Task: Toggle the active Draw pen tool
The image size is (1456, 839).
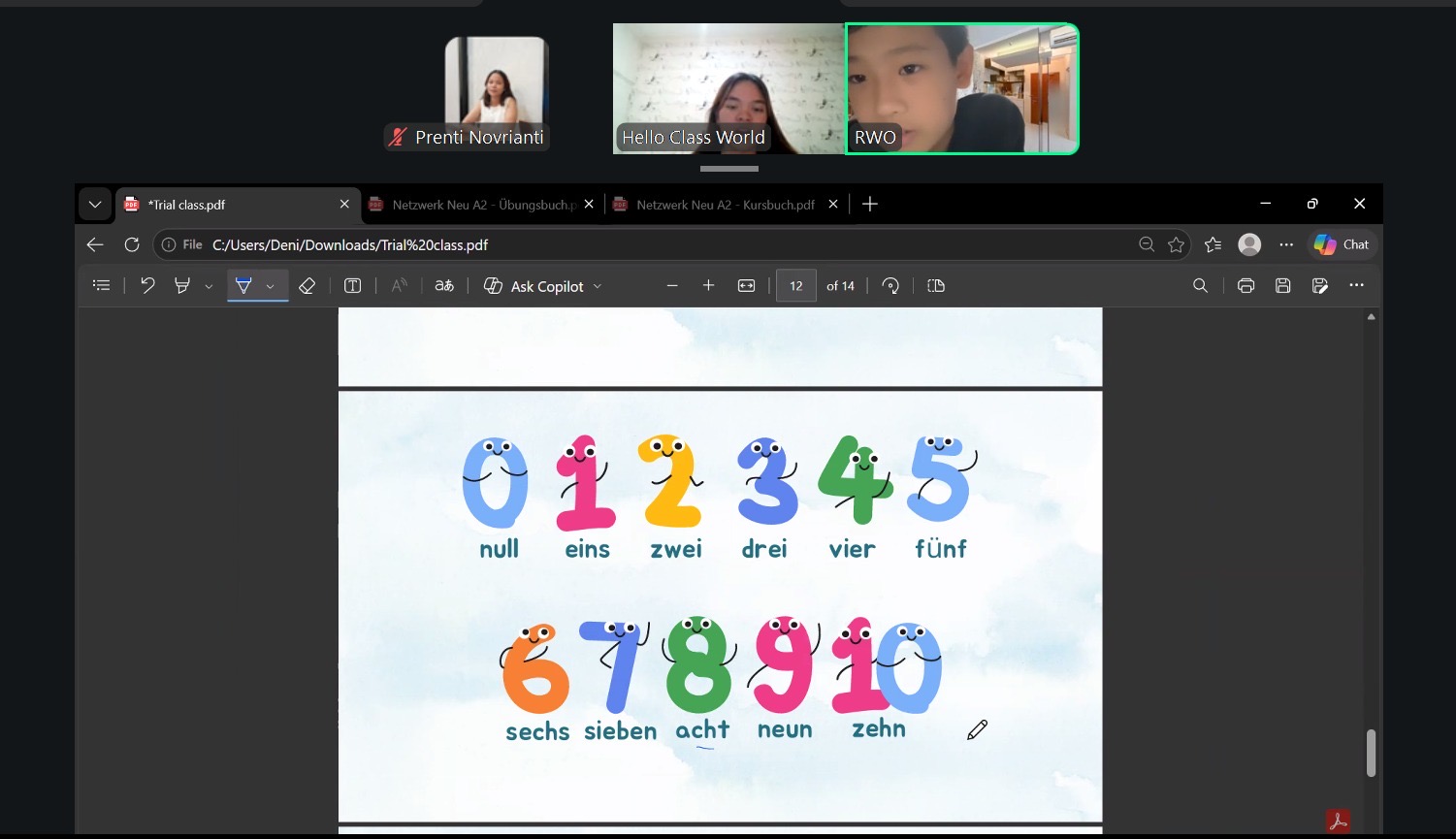Action: pyautogui.click(x=243, y=286)
